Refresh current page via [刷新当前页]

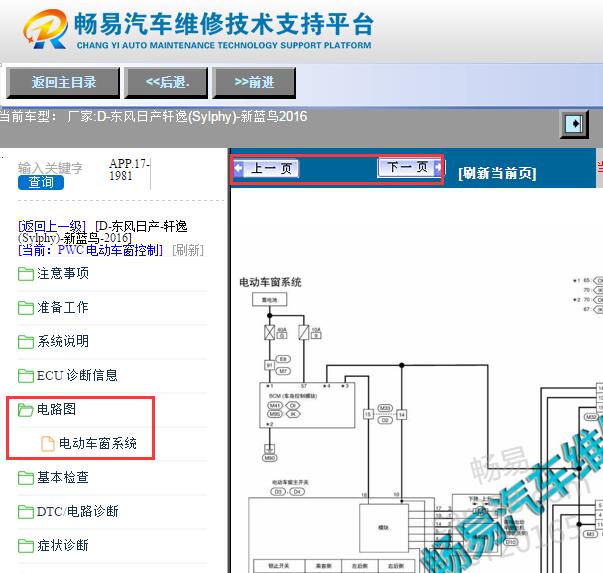click(x=497, y=173)
